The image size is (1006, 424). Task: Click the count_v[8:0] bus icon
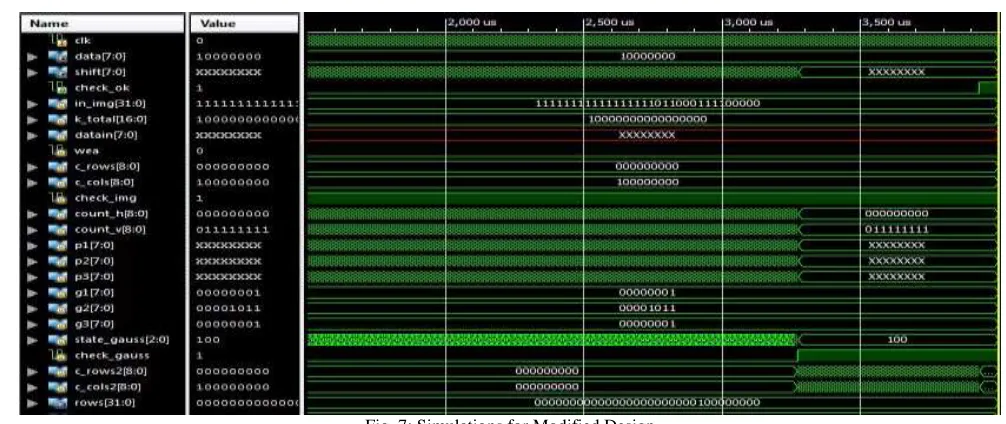[56, 229]
